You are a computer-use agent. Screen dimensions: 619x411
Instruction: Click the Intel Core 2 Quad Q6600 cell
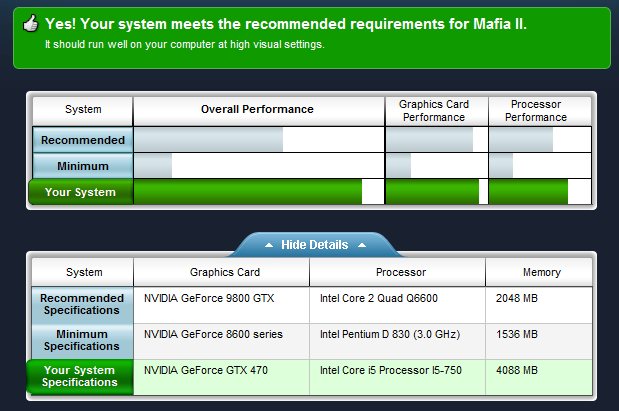click(398, 305)
